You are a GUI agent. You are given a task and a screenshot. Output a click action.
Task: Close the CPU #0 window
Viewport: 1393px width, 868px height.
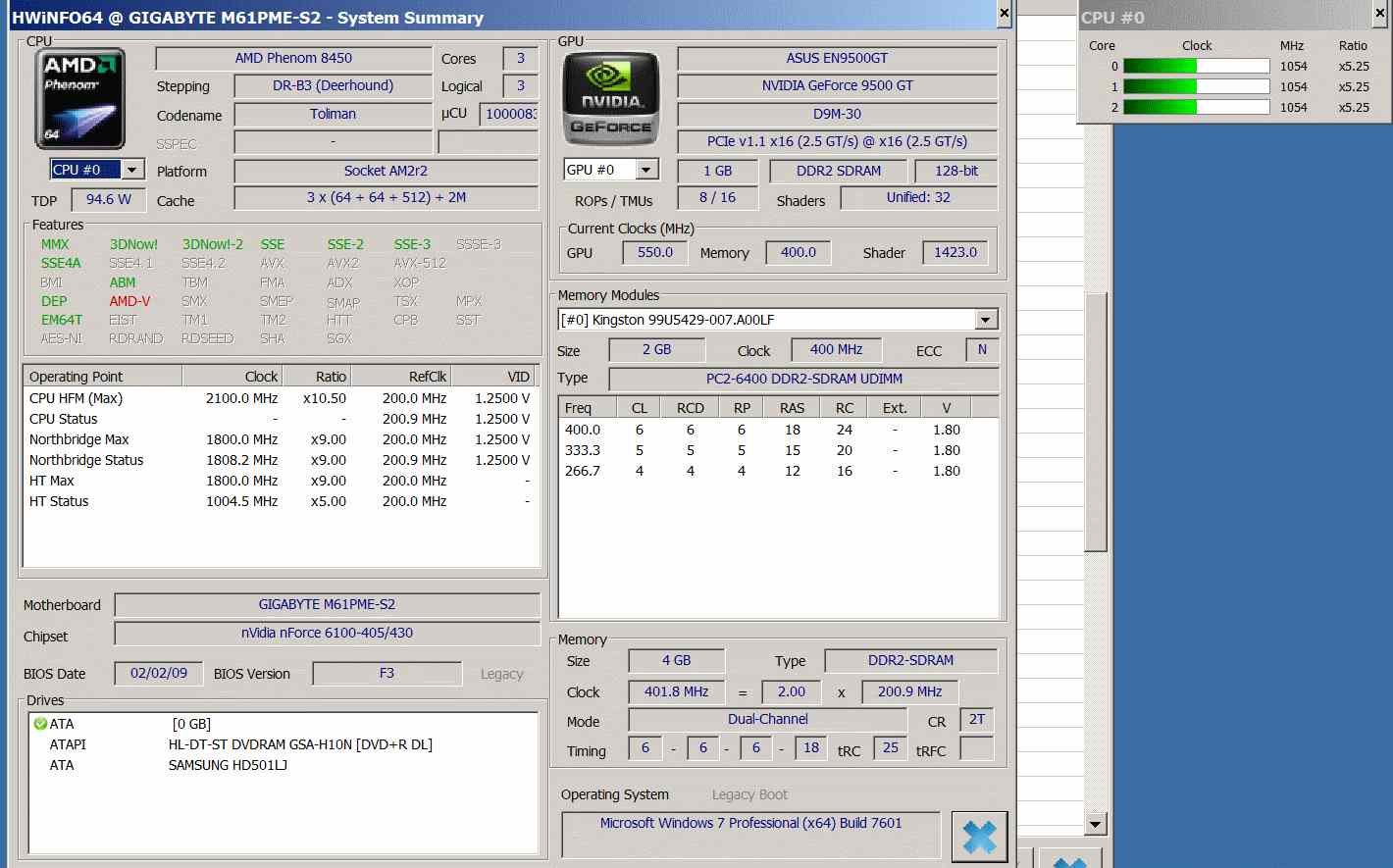pyautogui.click(x=1380, y=14)
